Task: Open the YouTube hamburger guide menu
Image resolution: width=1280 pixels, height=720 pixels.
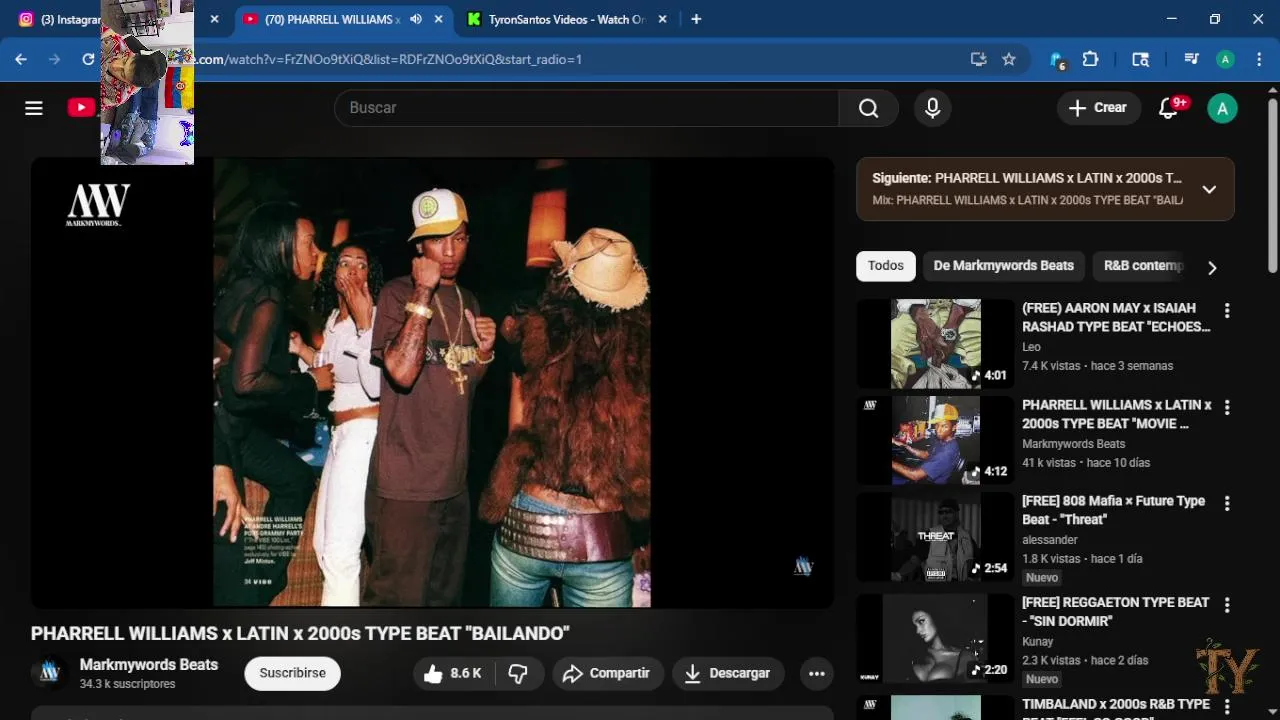Action: coord(34,108)
